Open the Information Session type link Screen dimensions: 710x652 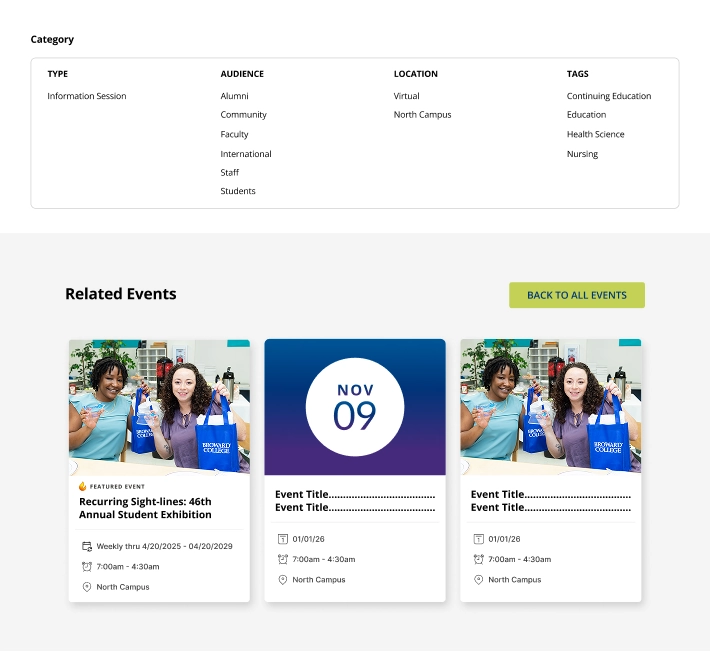(x=87, y=96)
